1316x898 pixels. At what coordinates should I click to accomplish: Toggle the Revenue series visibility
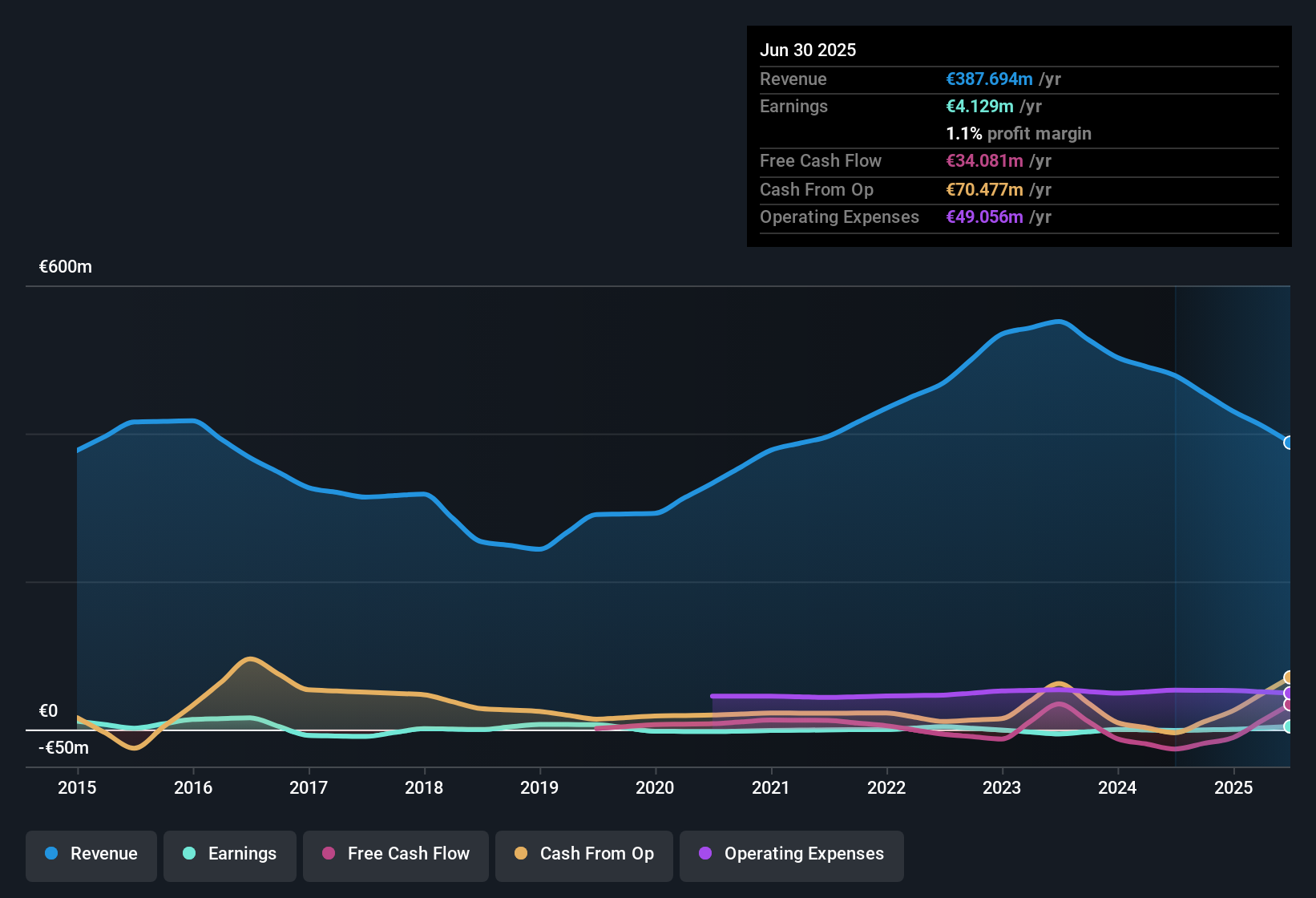91,854
